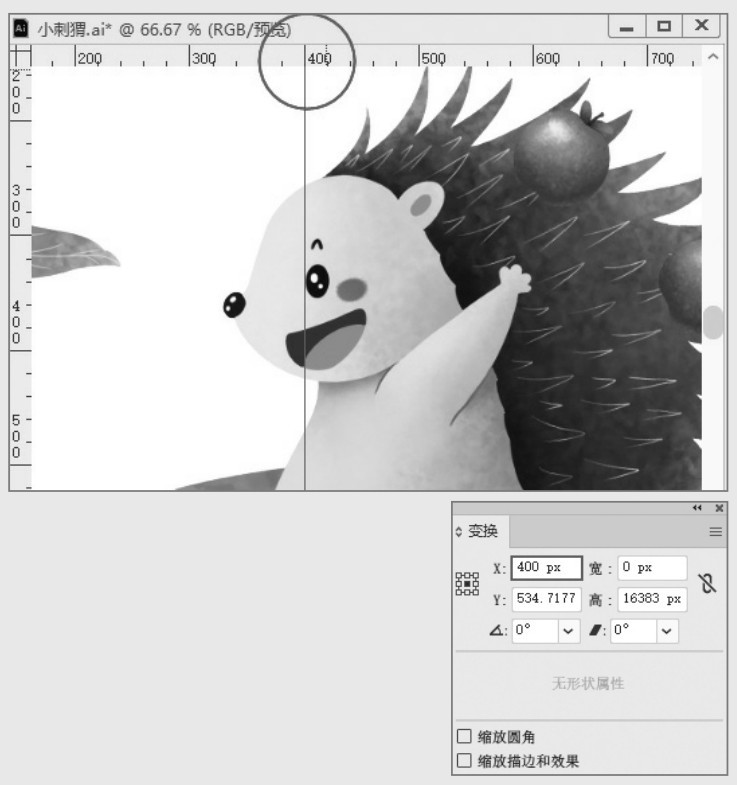Click the 高 height value field
This screenshot has width=737, height=785.
[x=652, y=600]
